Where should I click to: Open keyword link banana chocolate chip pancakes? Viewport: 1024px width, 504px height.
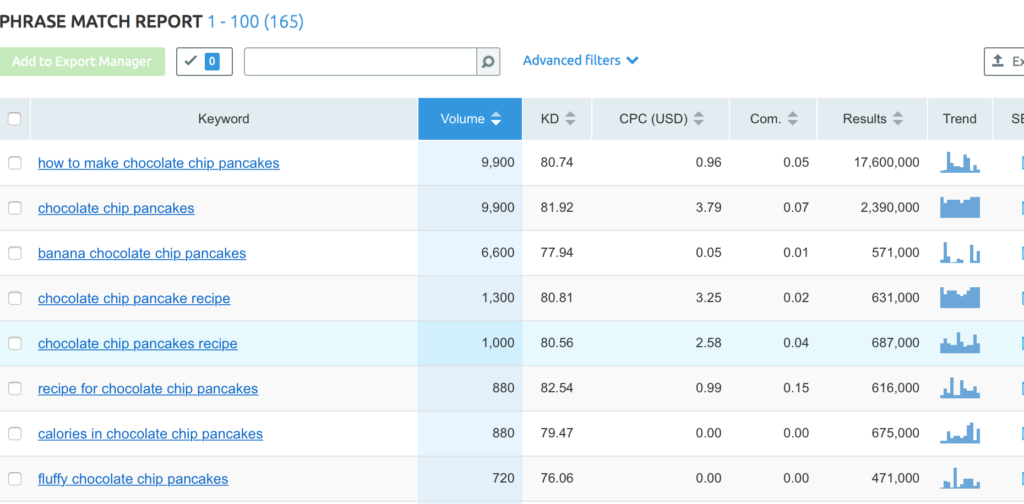tap(142, 253)
